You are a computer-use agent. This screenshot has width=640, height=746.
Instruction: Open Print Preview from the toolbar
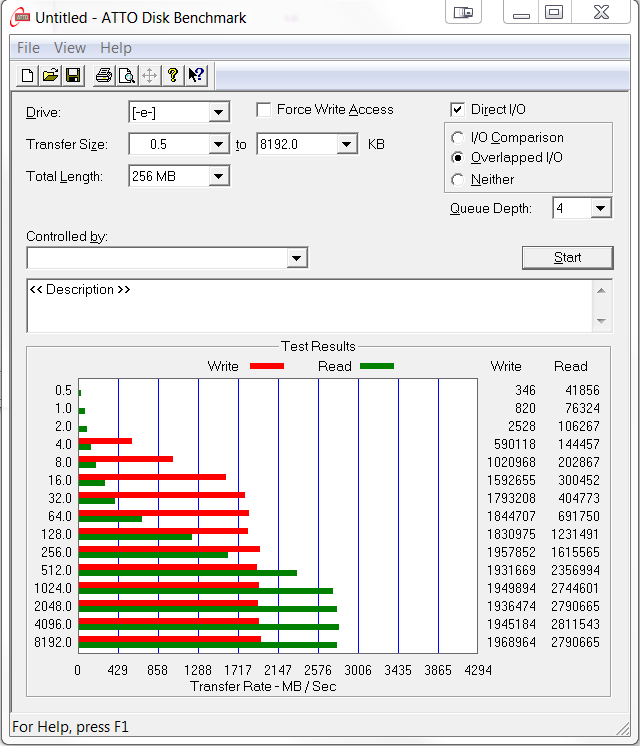[127, 75]
